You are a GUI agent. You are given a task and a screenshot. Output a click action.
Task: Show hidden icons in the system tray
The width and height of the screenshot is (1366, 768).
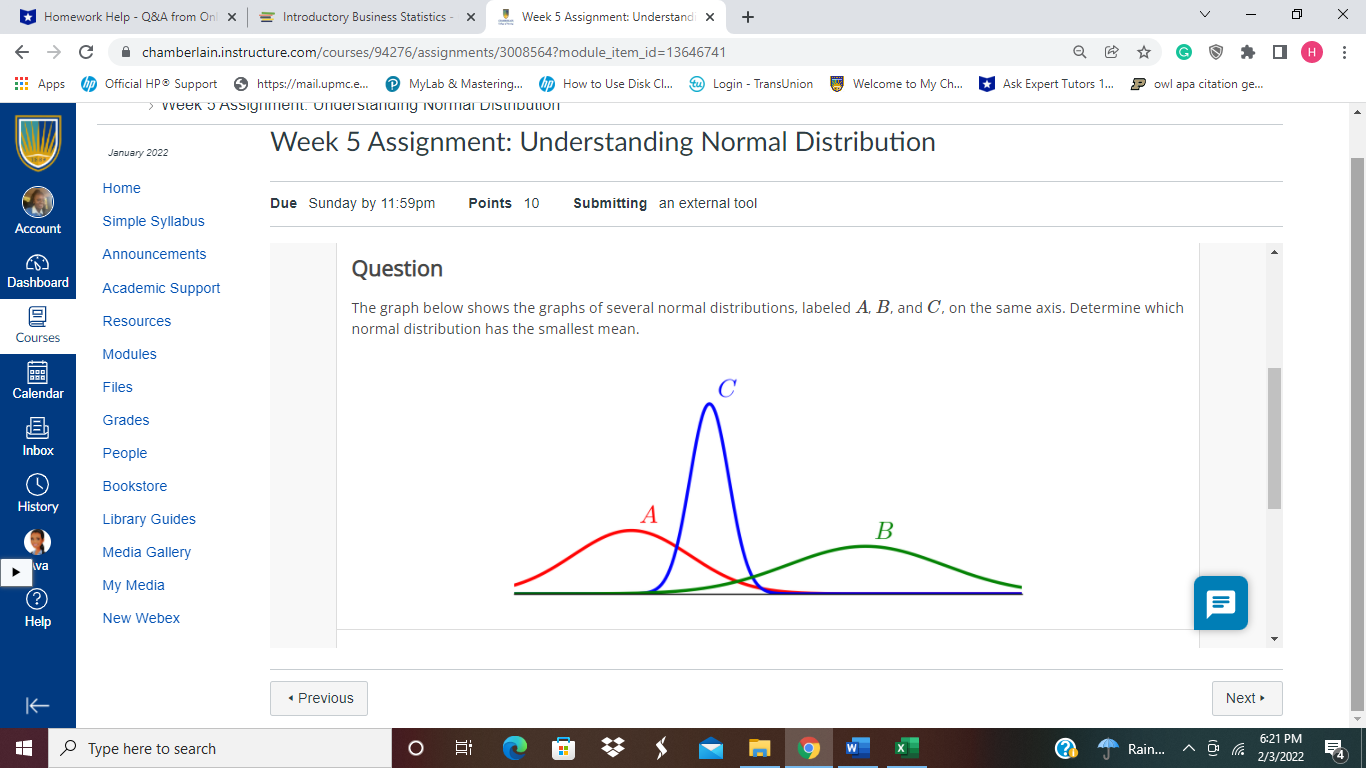(x=1189, y=748)
